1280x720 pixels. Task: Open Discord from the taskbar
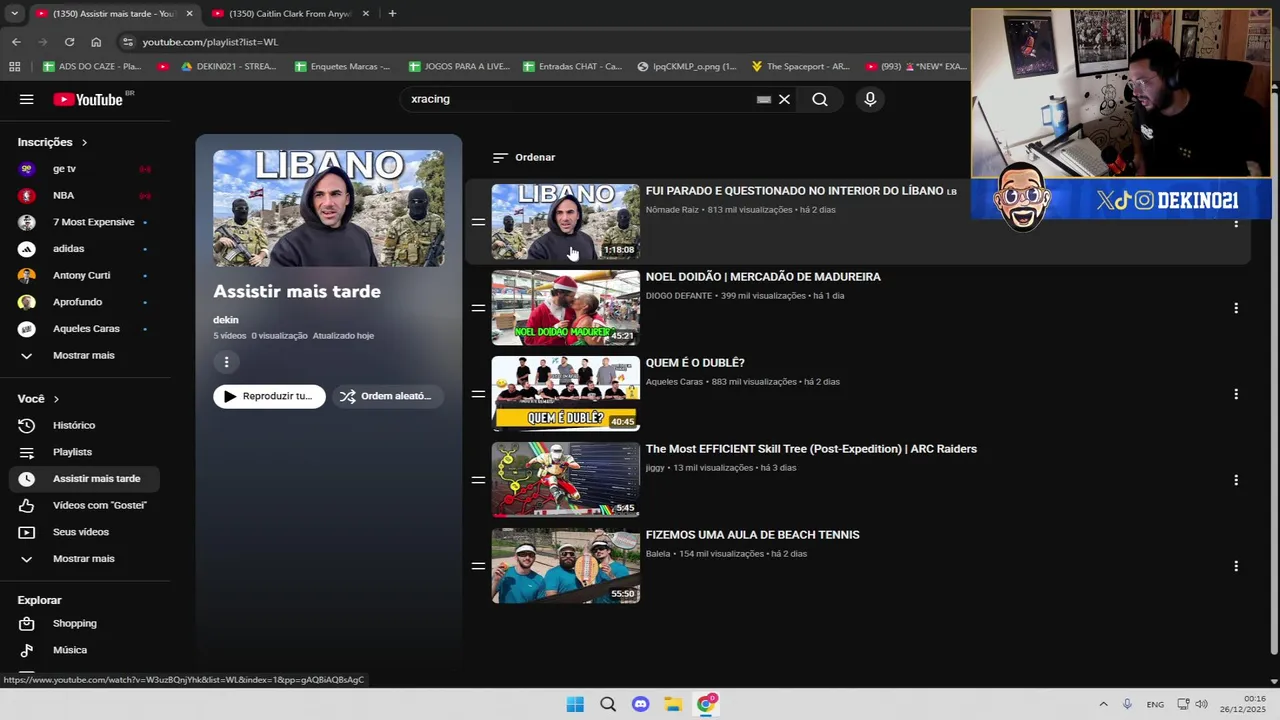(x=640, y=704)
